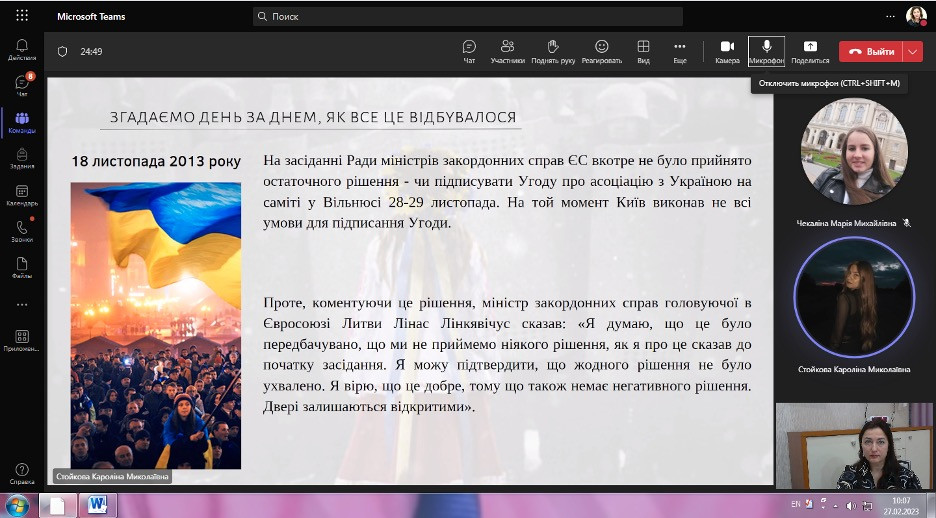Select Стойкова Кароліна Миколаївна participant avatar

(854, 297)
